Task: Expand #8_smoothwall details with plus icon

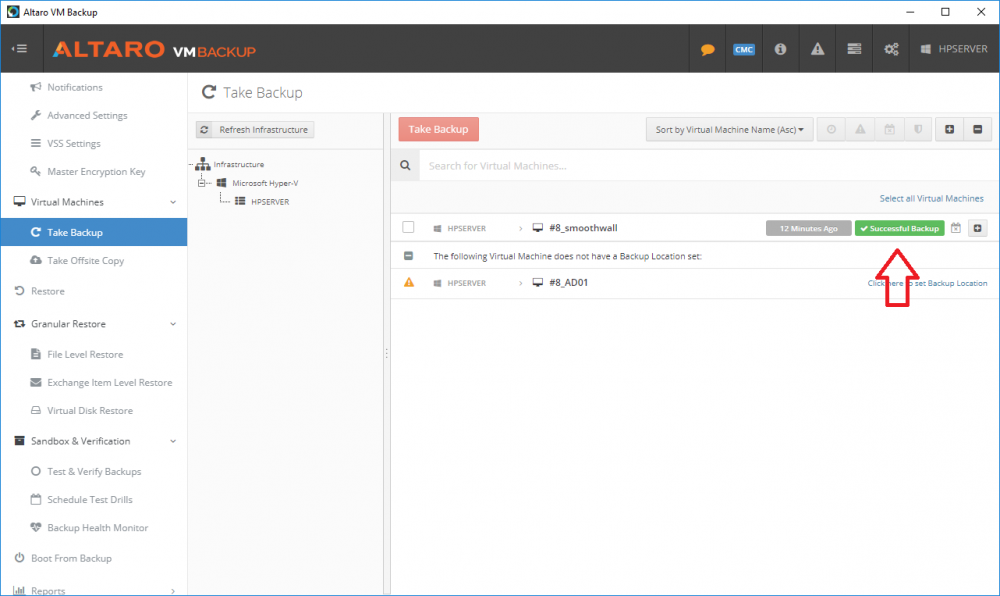Action: pos(977,228)
